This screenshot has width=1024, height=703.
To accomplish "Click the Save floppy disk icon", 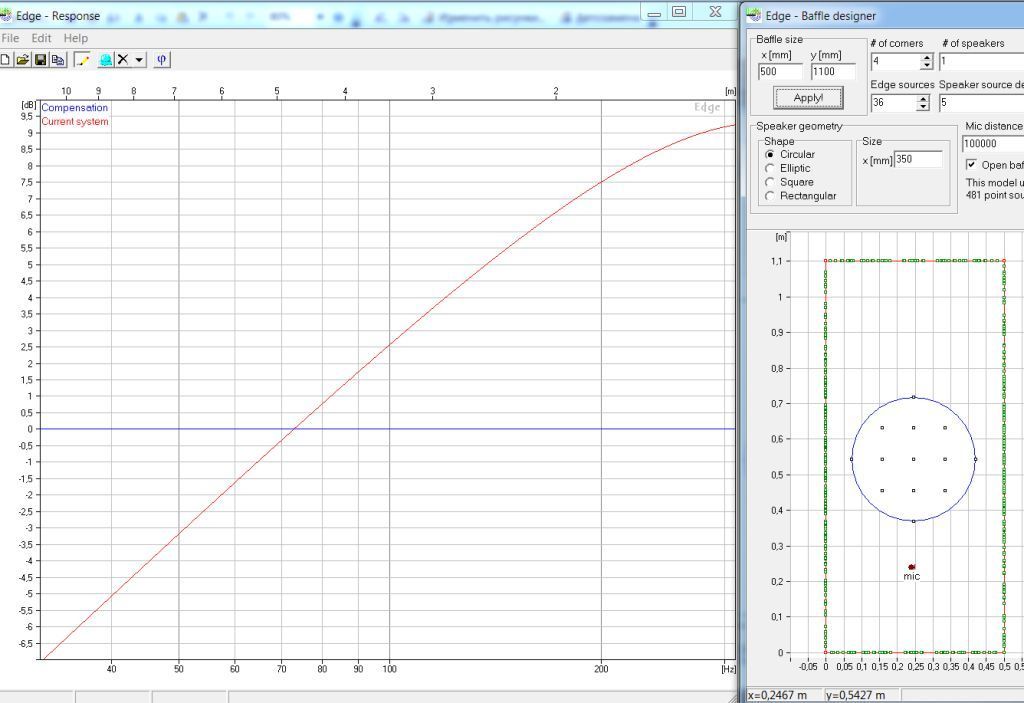I will point(40,60).
